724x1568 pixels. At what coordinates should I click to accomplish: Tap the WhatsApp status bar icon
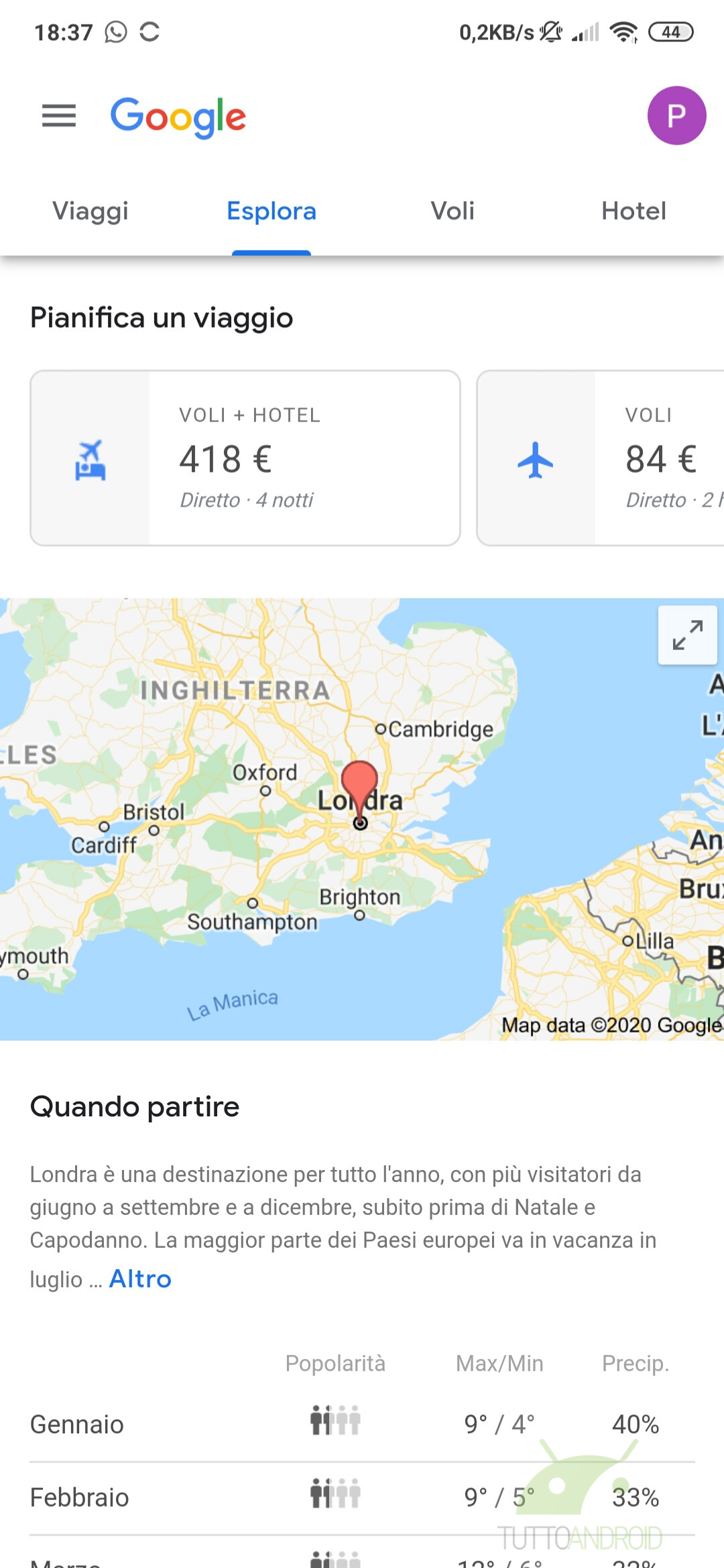point(115,32)
